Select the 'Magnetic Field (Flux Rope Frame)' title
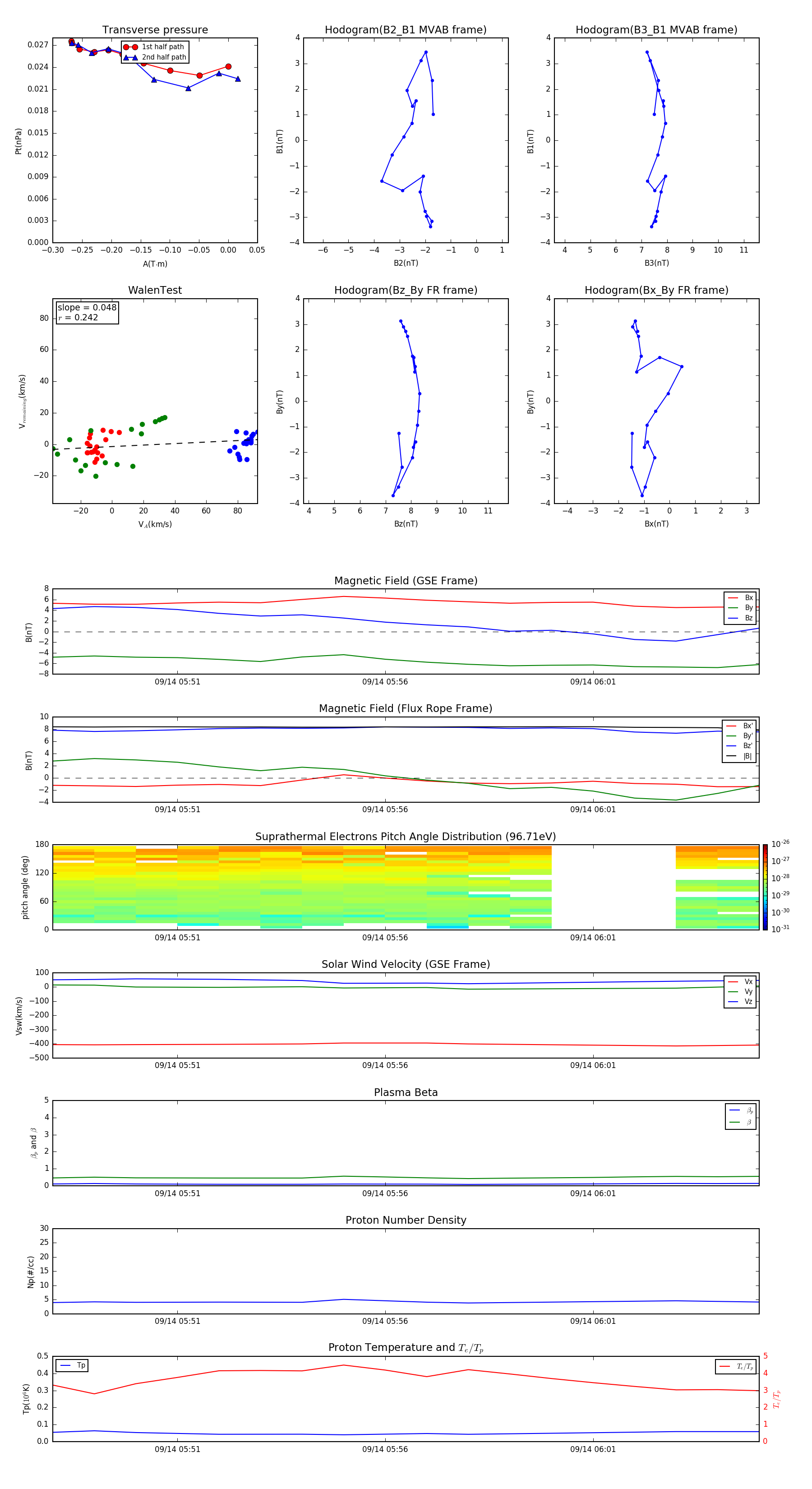The image size is (812, 1489). click(x=406, y=709)
